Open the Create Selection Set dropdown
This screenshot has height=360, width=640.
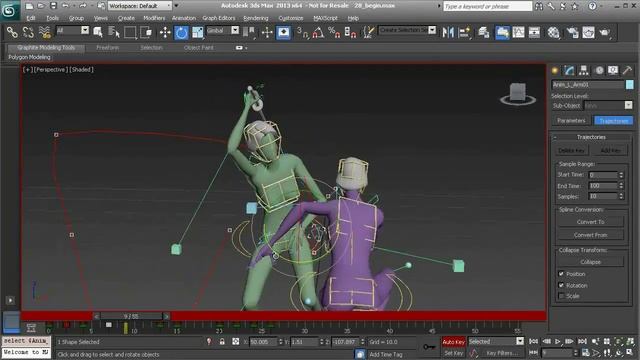(x=407, y=30)
